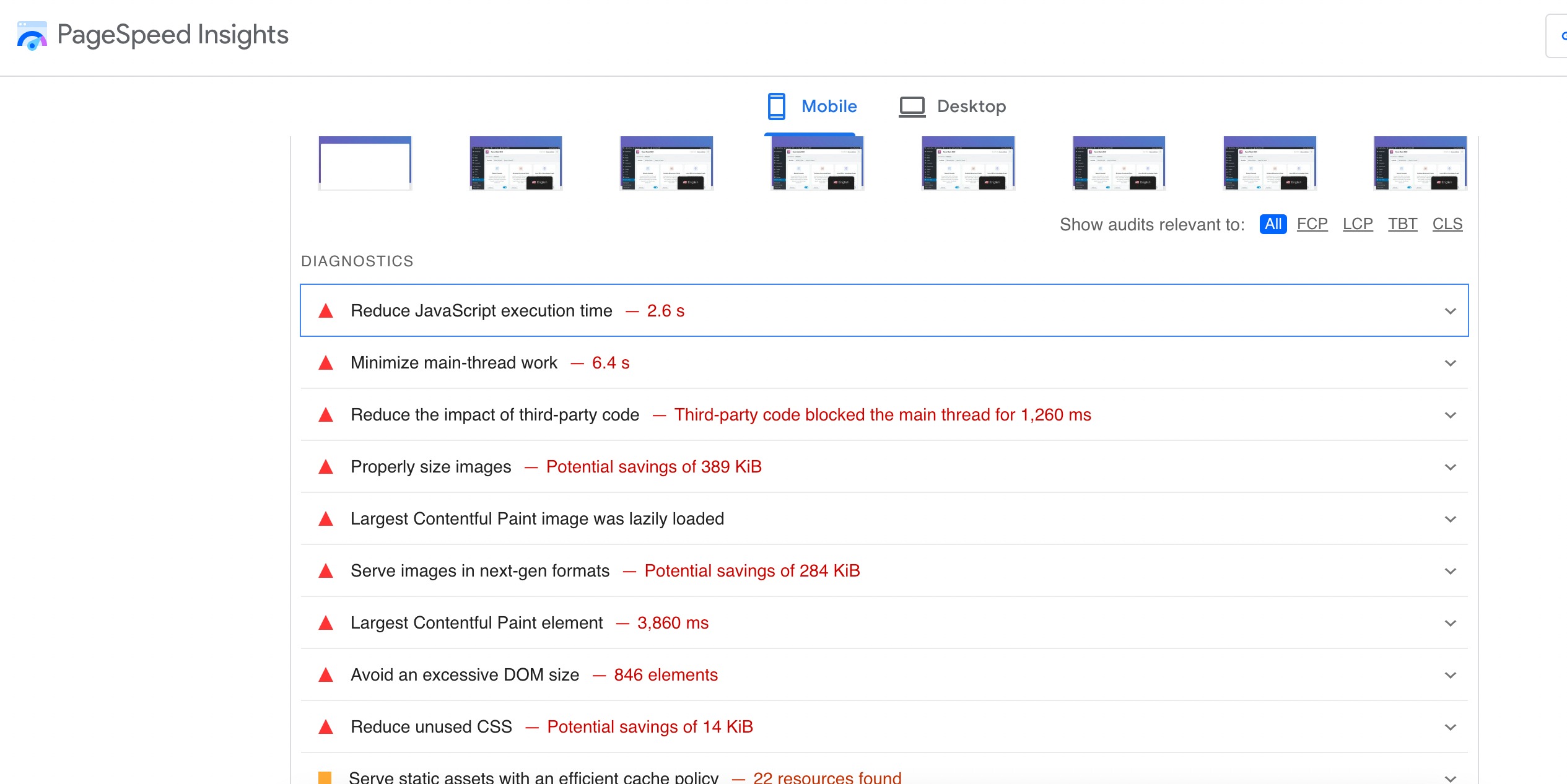Expand the Minimize main-thread work audit

coord(1451,364)
